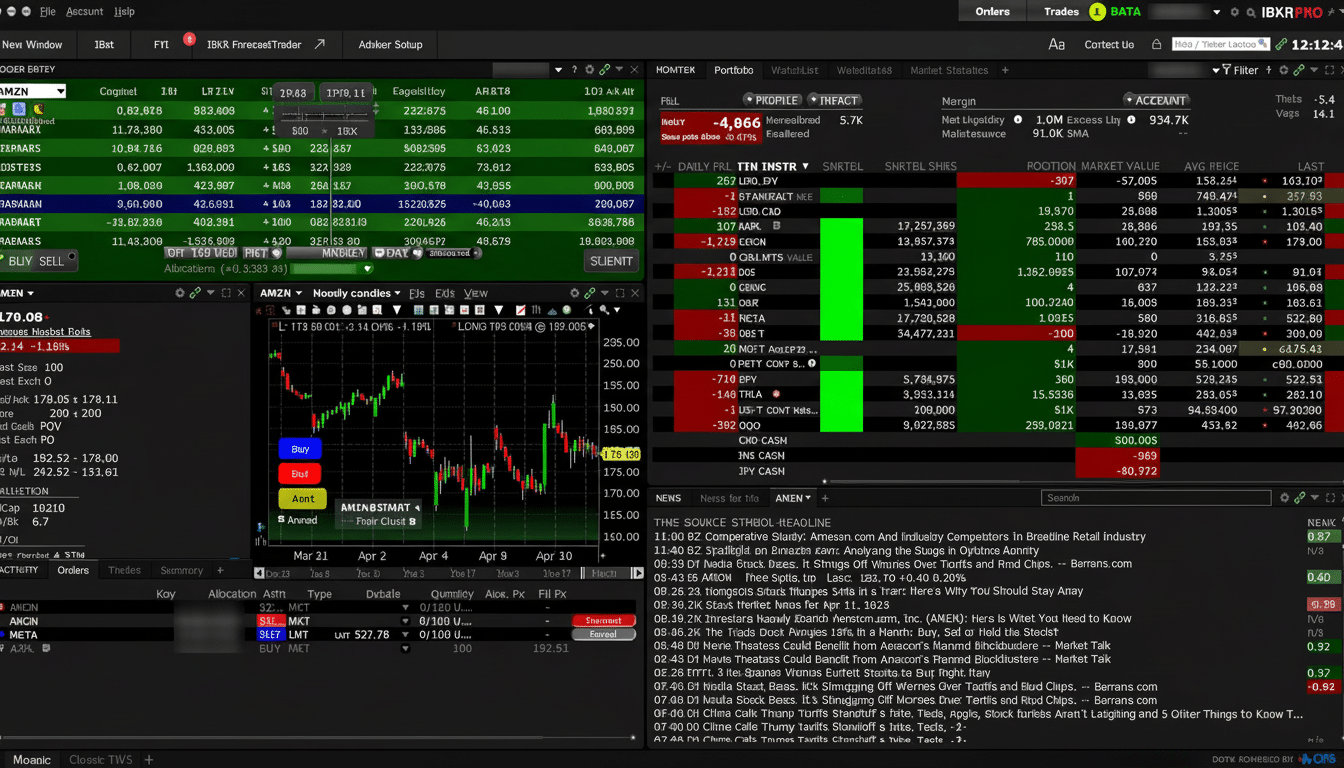Open order entry panel gear settings

tap(589, 70)
